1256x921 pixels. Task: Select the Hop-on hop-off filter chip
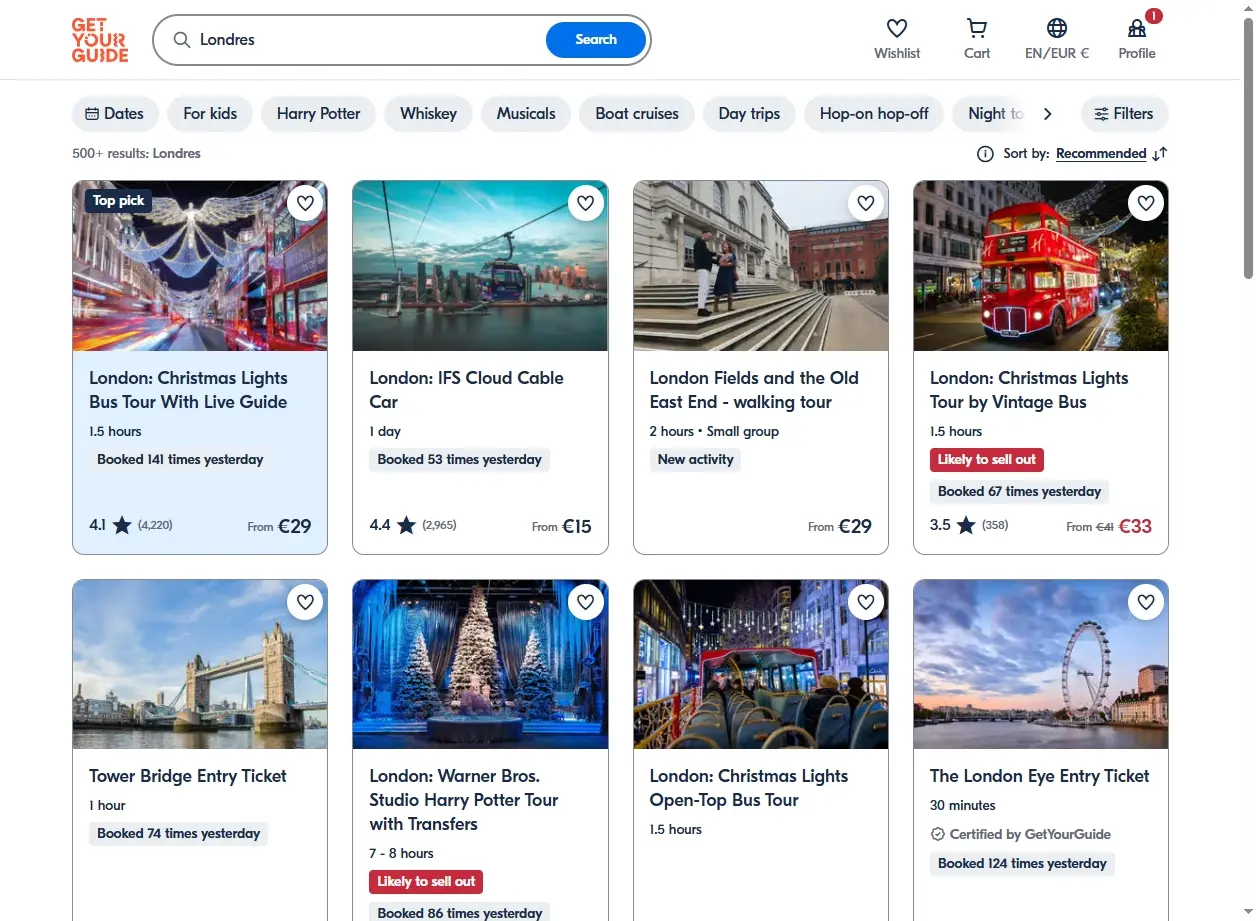coord(874,114)
